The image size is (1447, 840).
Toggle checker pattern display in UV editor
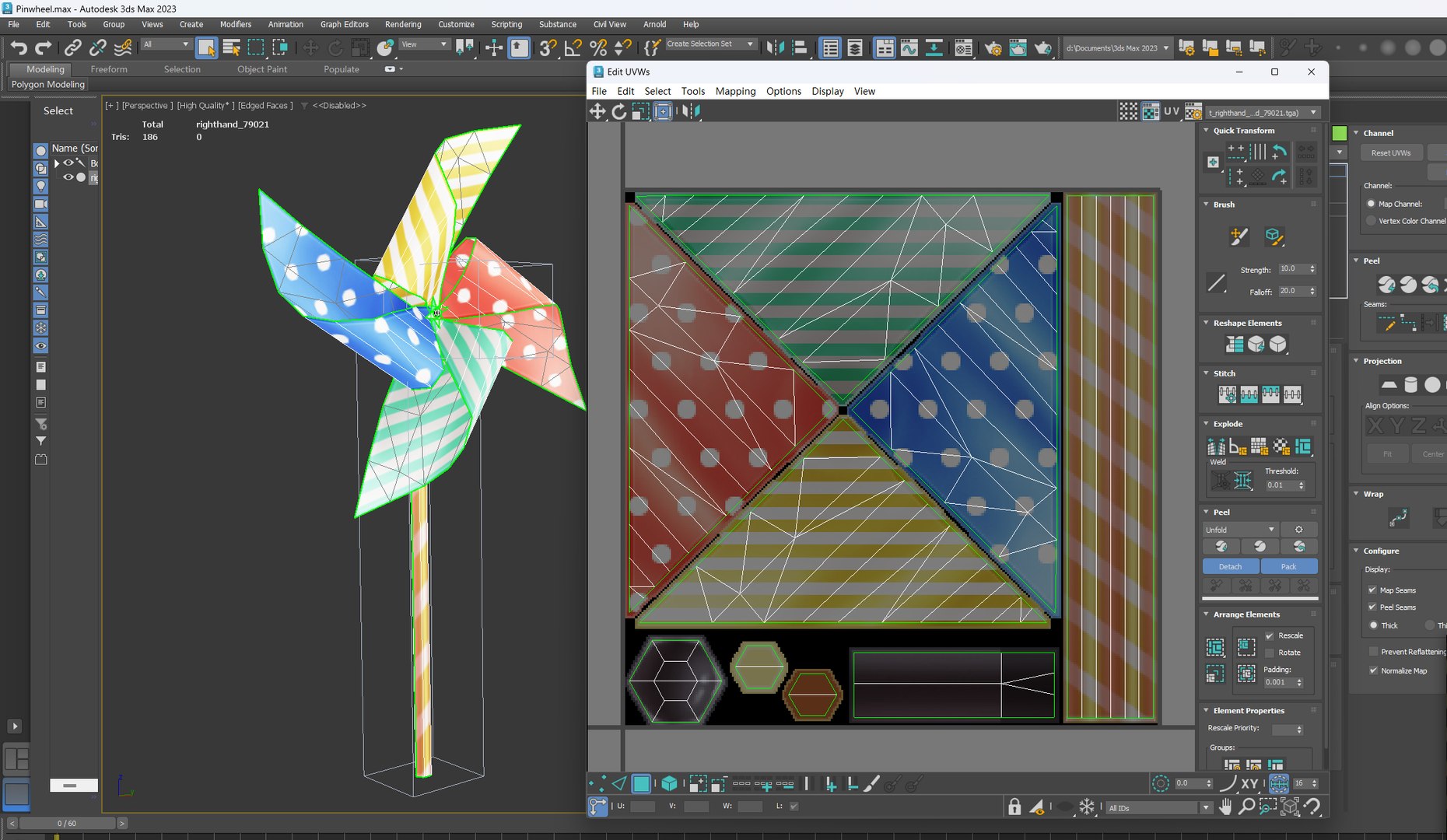pos(1128,112)
